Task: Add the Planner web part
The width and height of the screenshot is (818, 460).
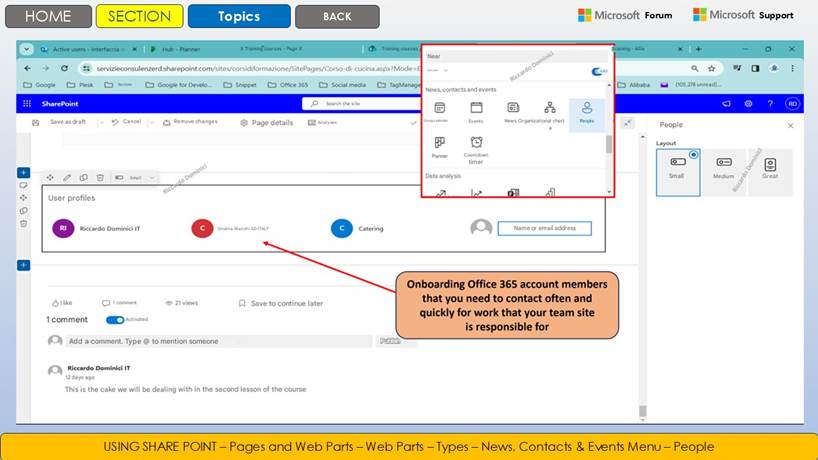Action: coord(440,142)
